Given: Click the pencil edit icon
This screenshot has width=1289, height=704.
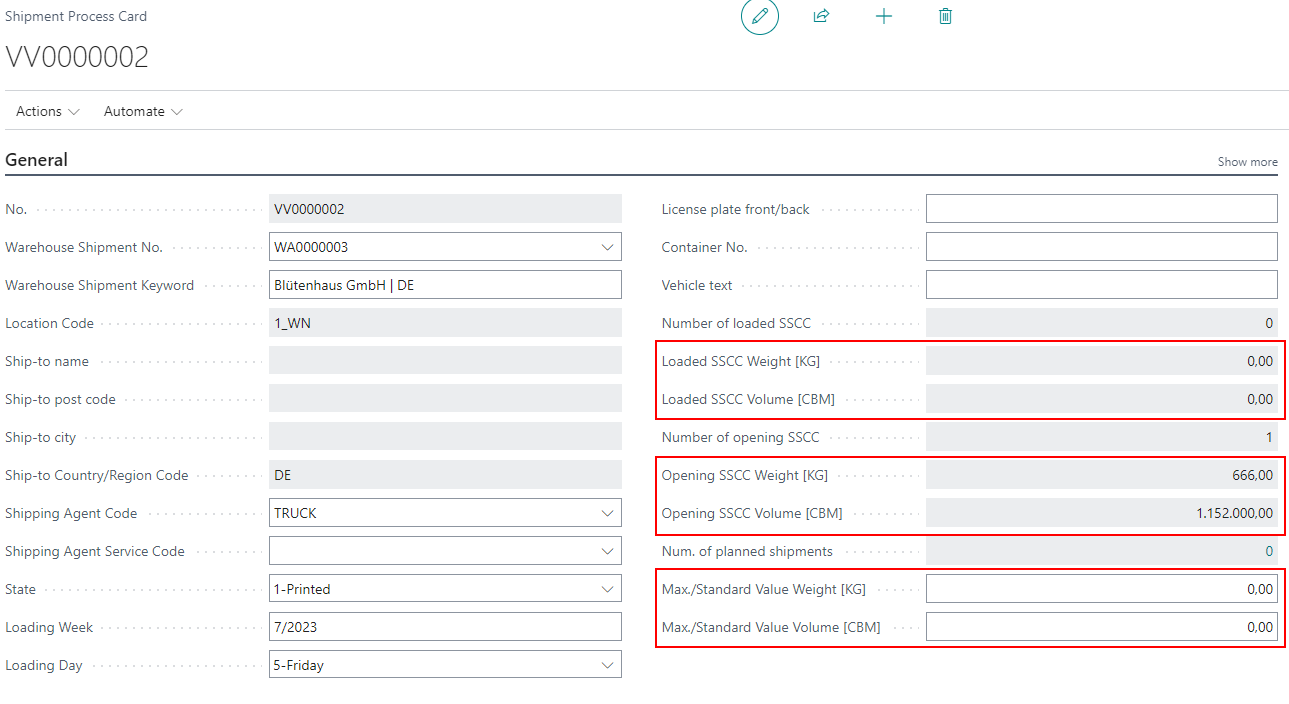Looking at the screenshot, I should coord(759,17).
